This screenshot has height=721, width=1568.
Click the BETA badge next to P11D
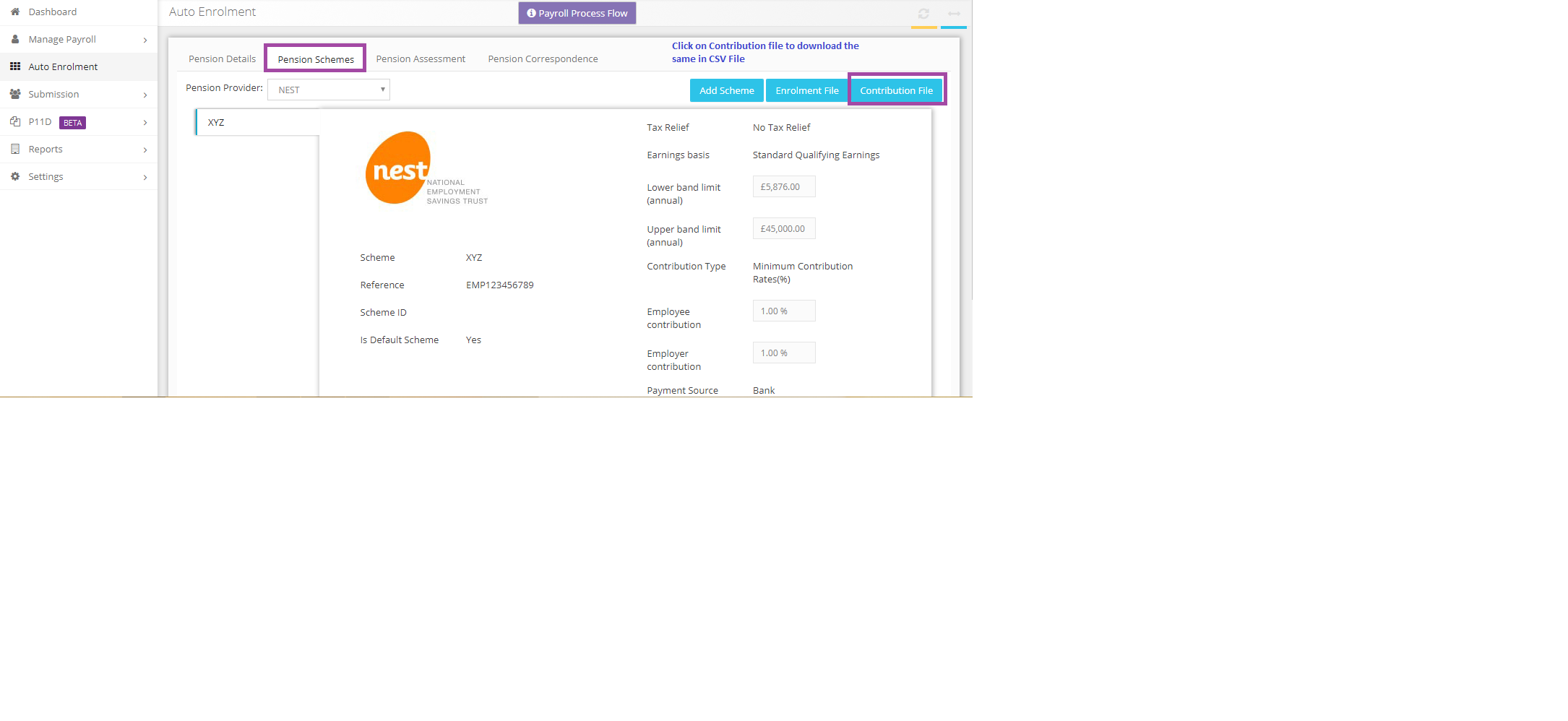click(72, 123)
